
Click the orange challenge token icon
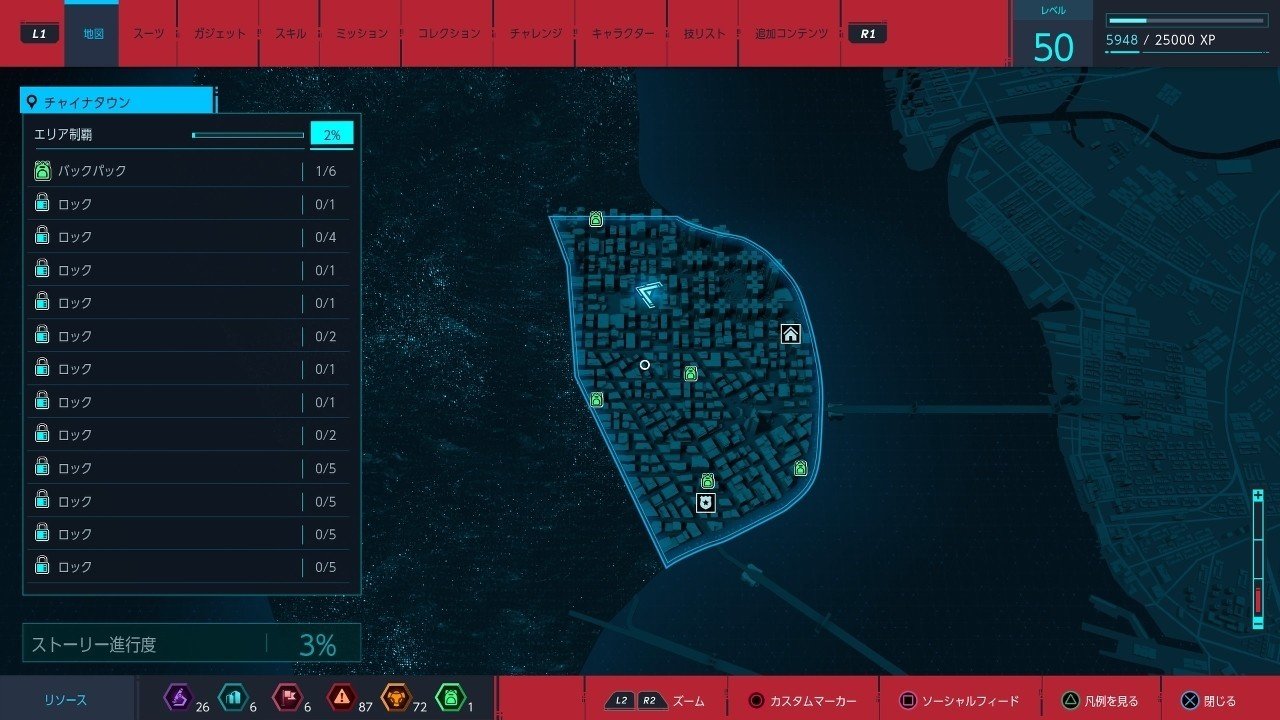click(396, 697)
